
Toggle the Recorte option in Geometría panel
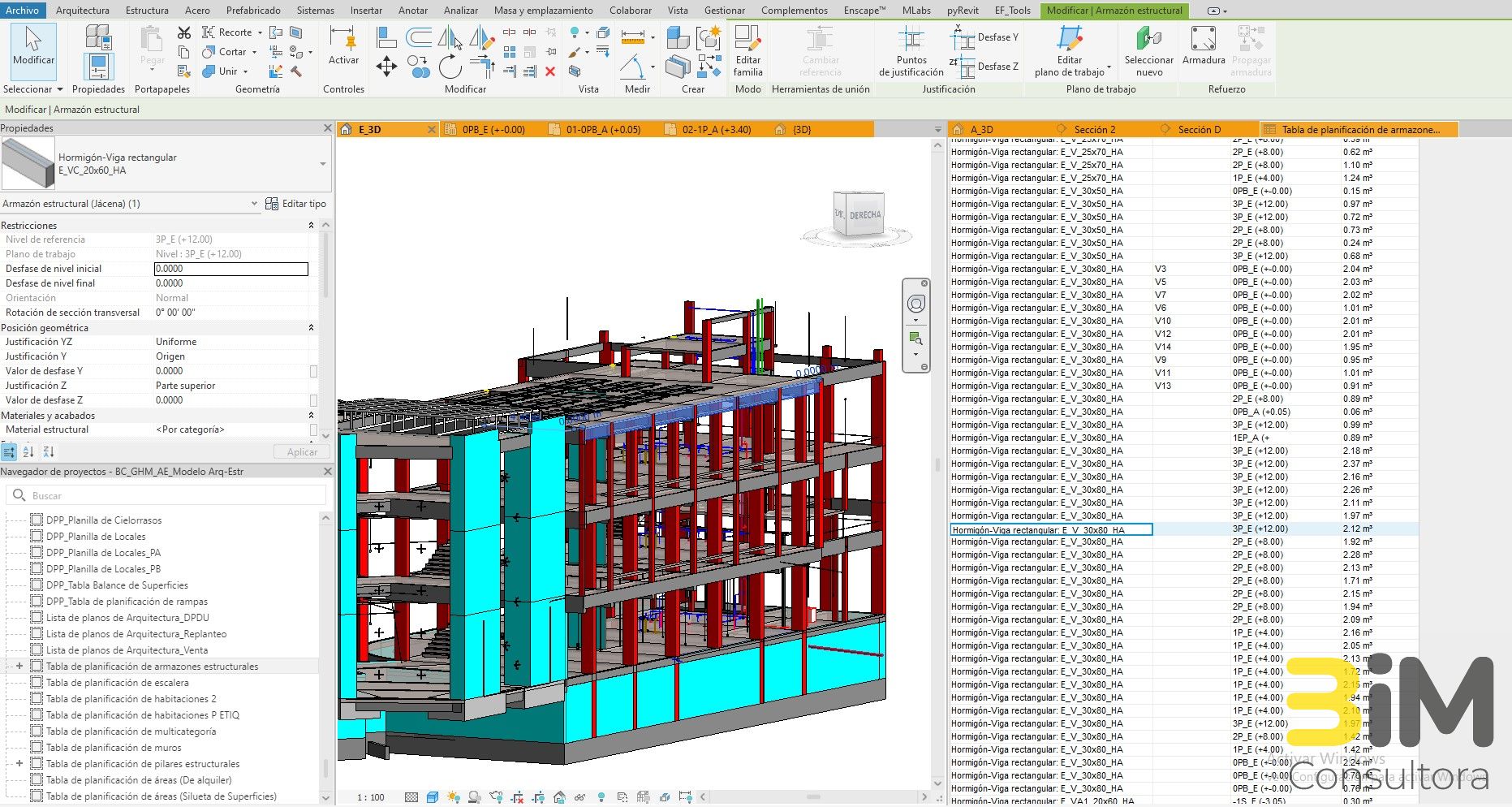233,32
